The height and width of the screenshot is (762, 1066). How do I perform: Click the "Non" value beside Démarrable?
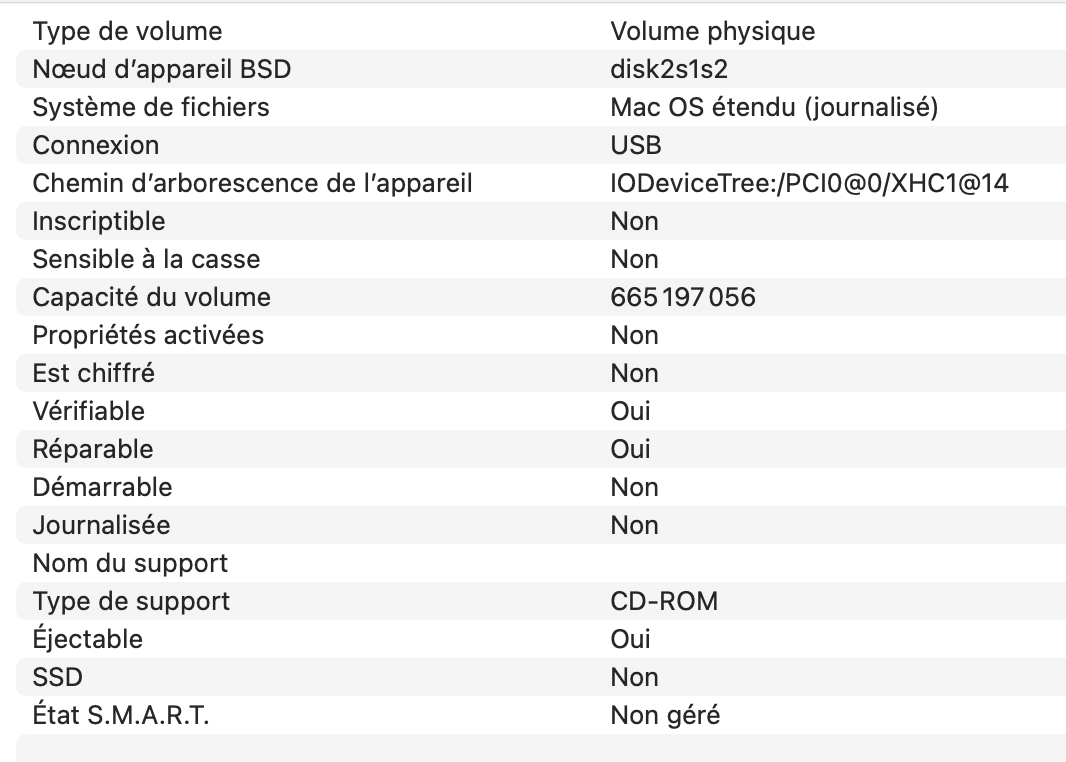pos(634,487)
